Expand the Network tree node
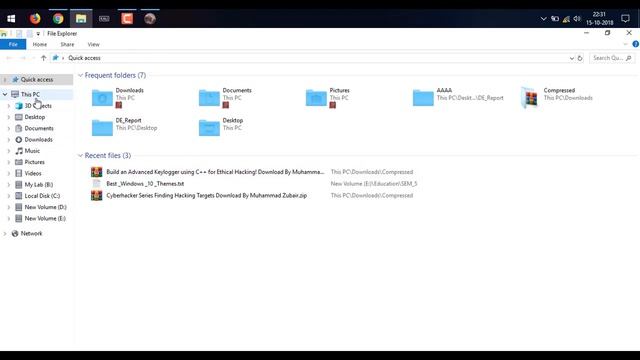 click(5, 233)
